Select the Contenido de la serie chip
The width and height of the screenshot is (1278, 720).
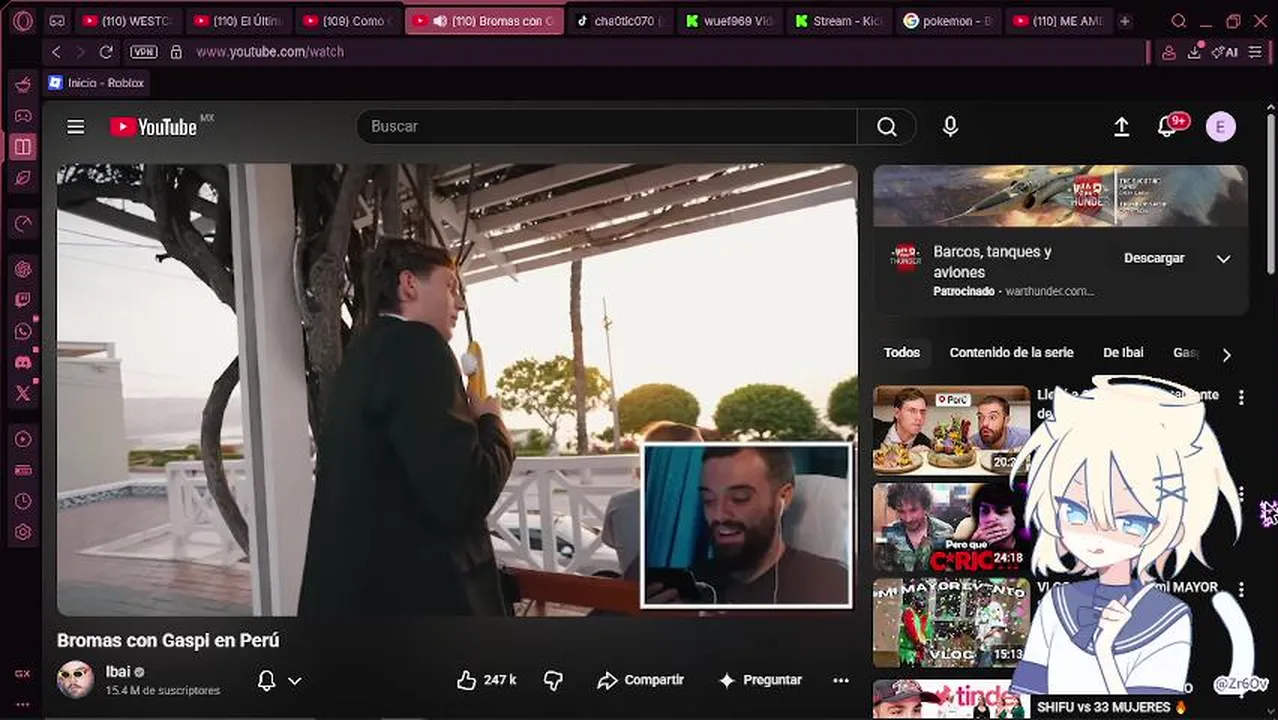click(1011, 352)
